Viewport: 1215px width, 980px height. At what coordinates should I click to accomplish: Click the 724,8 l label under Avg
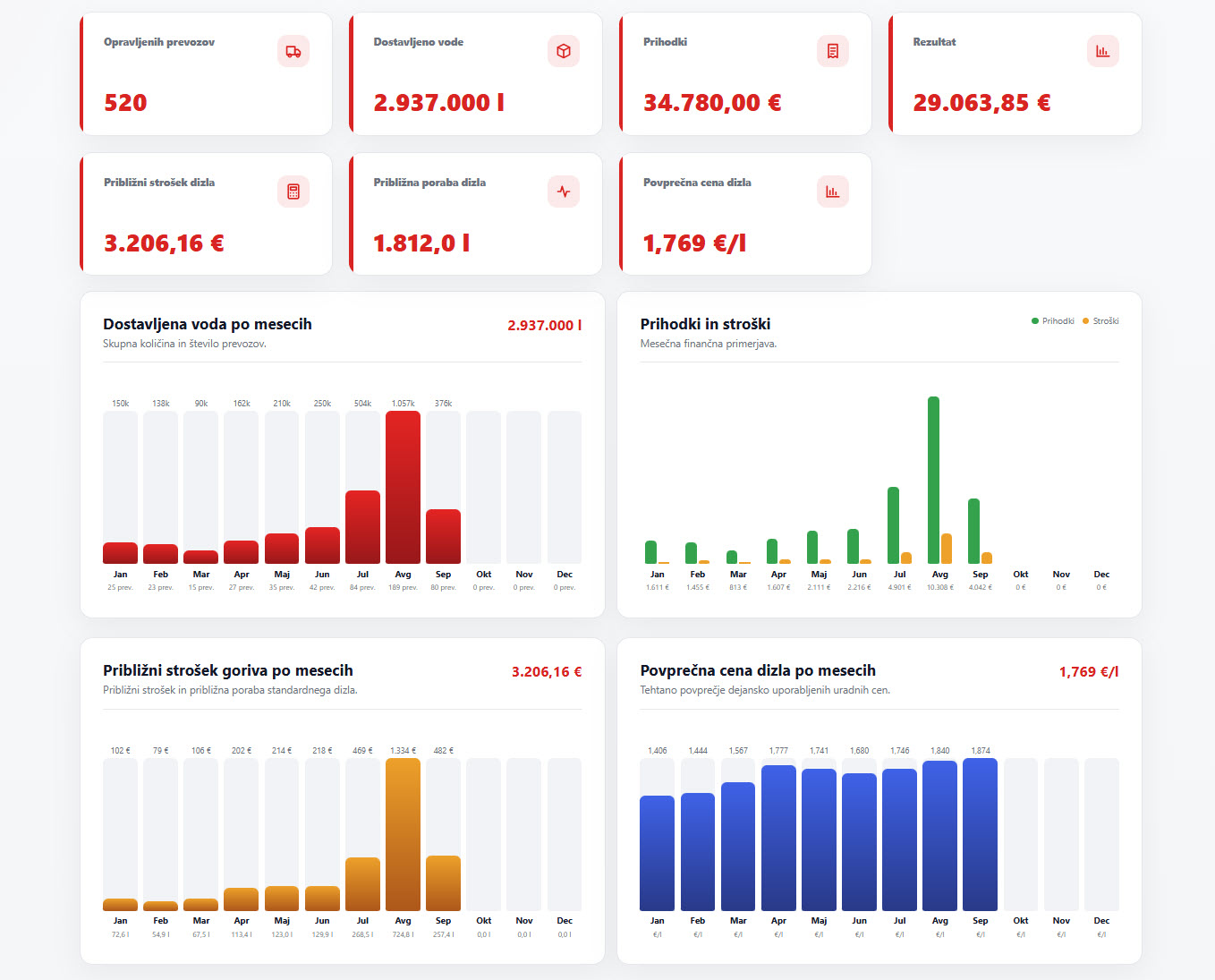[403, 934]
